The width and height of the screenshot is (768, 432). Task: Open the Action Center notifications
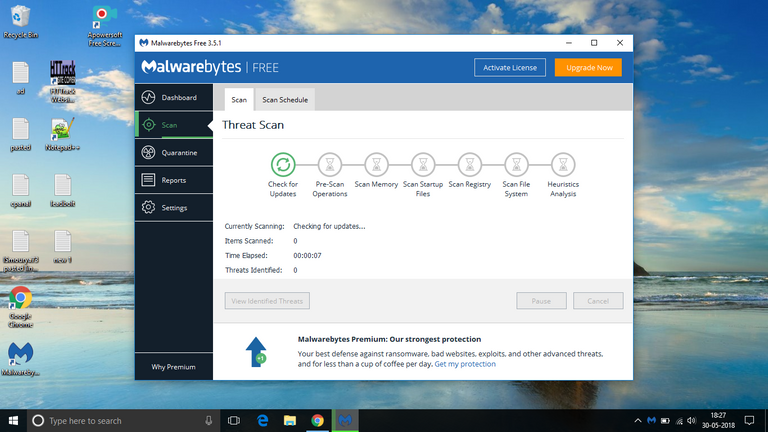click(x=749, y=421)
